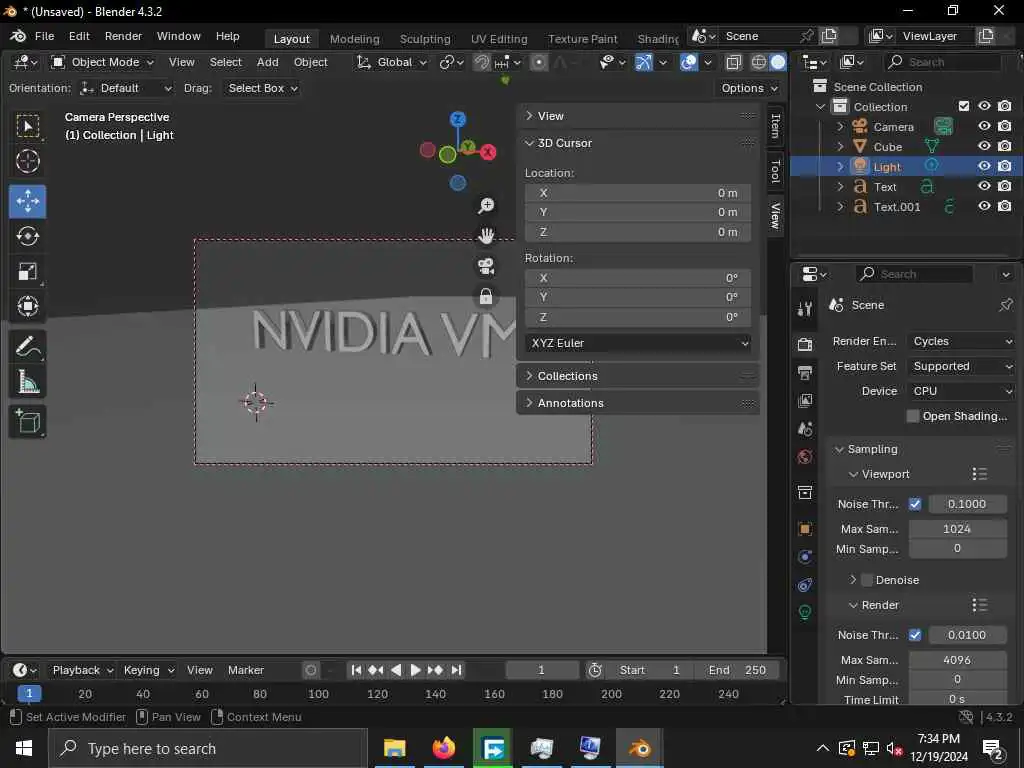Hide the Cube object in viewport
This screenshot has width=1024, height=768.
coord(984,146)
